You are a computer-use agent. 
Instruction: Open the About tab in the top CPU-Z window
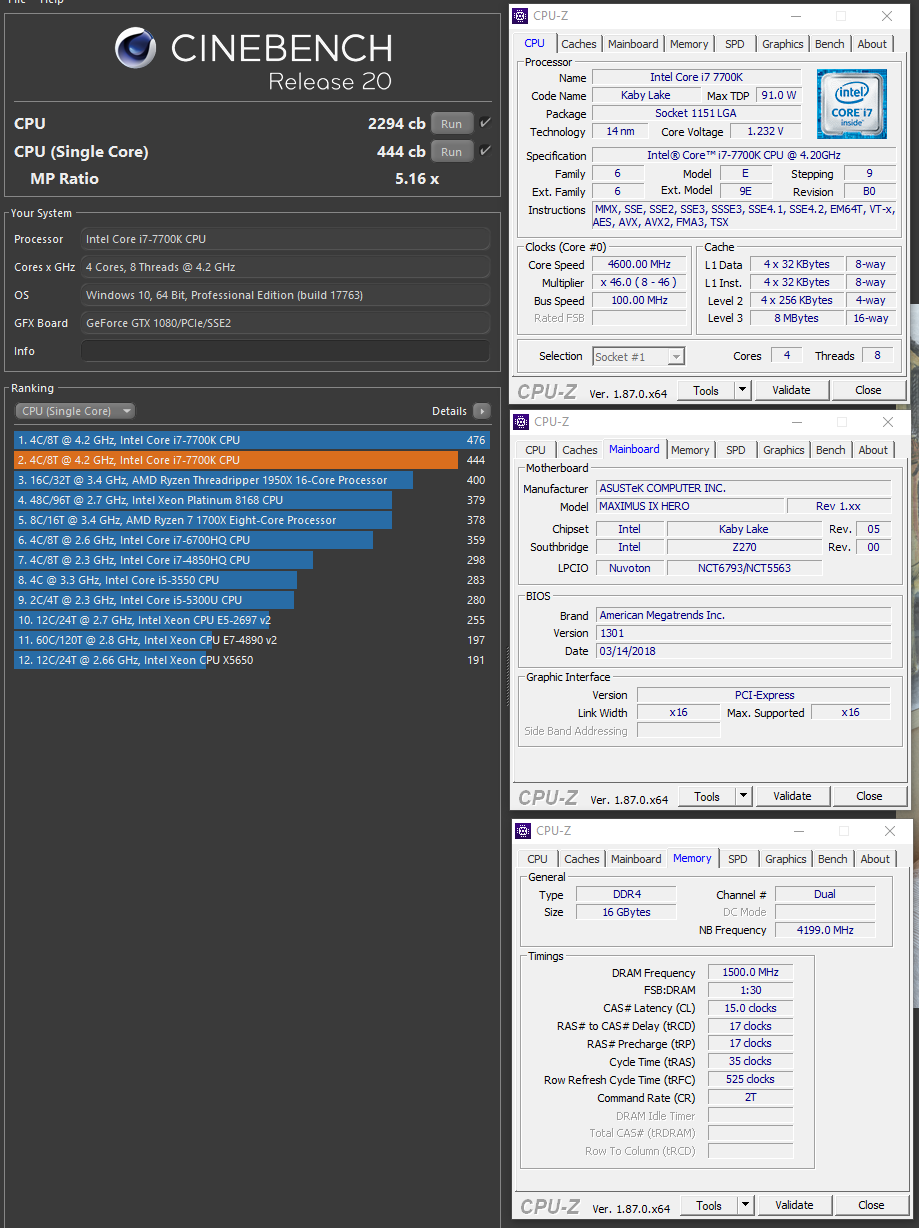pos(872,44)
